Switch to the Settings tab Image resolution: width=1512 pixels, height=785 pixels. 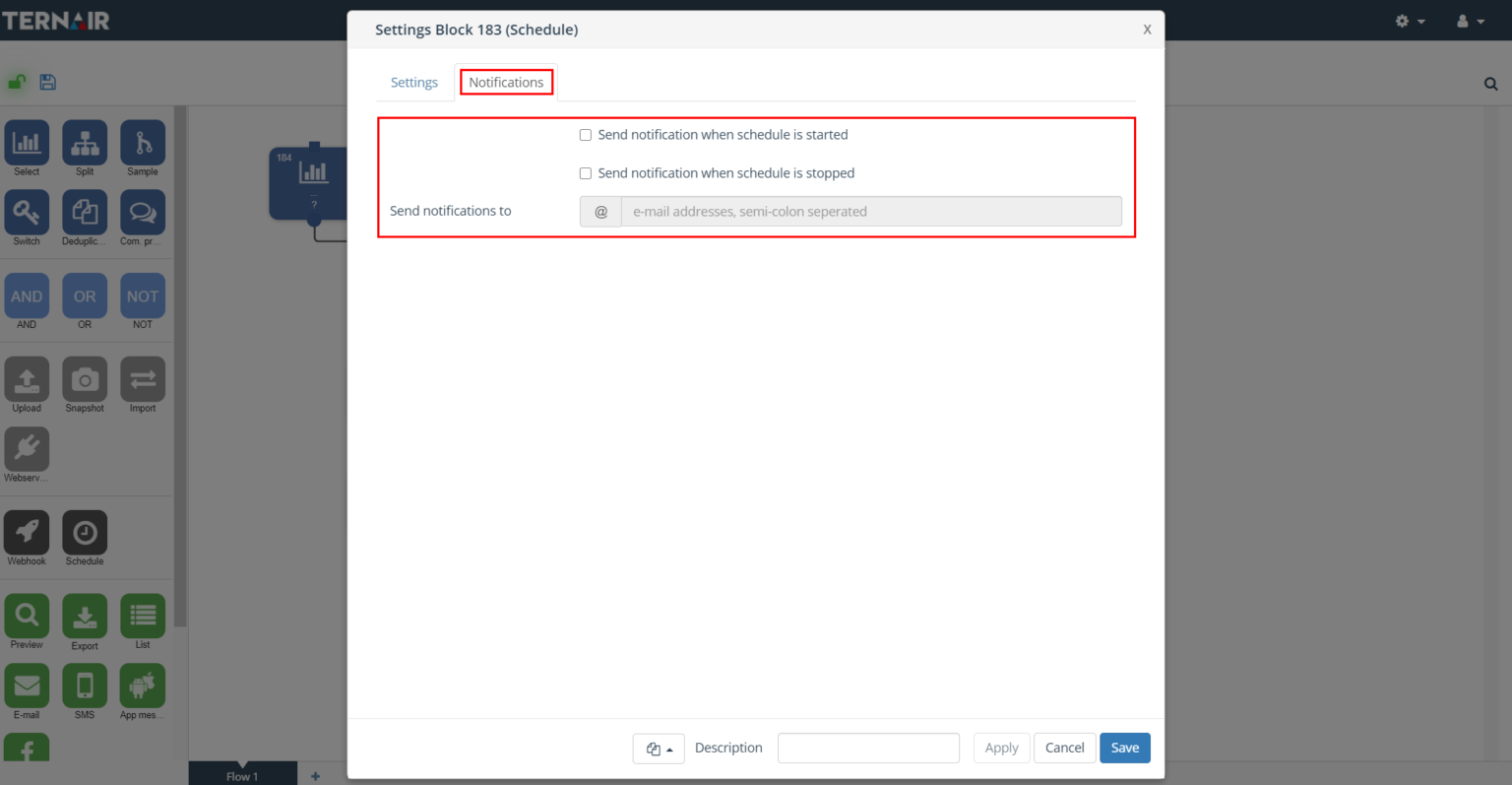click(414, 83)
